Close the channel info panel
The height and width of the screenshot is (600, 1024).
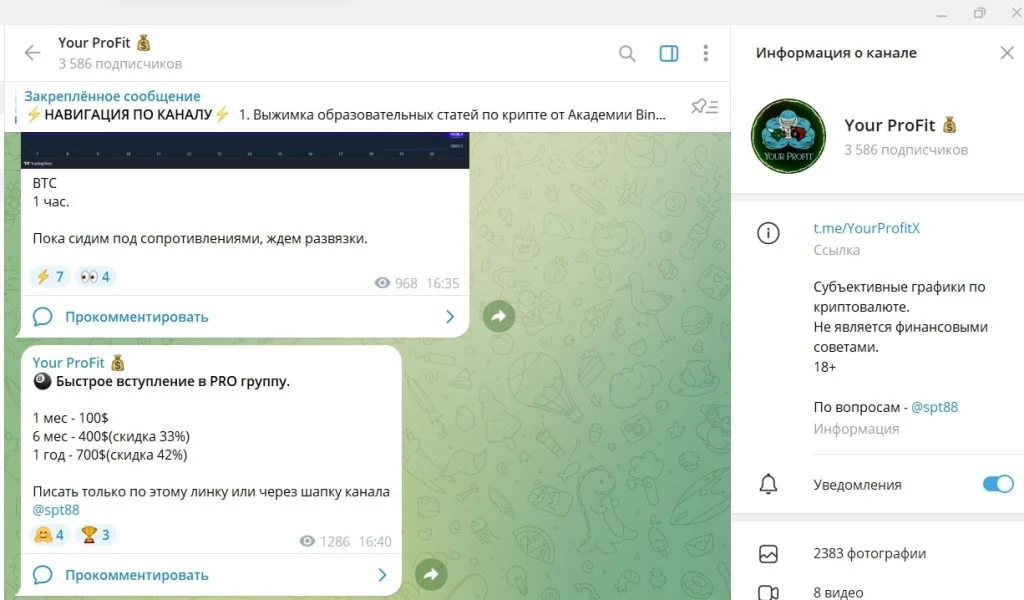(x=1007, y=53)
